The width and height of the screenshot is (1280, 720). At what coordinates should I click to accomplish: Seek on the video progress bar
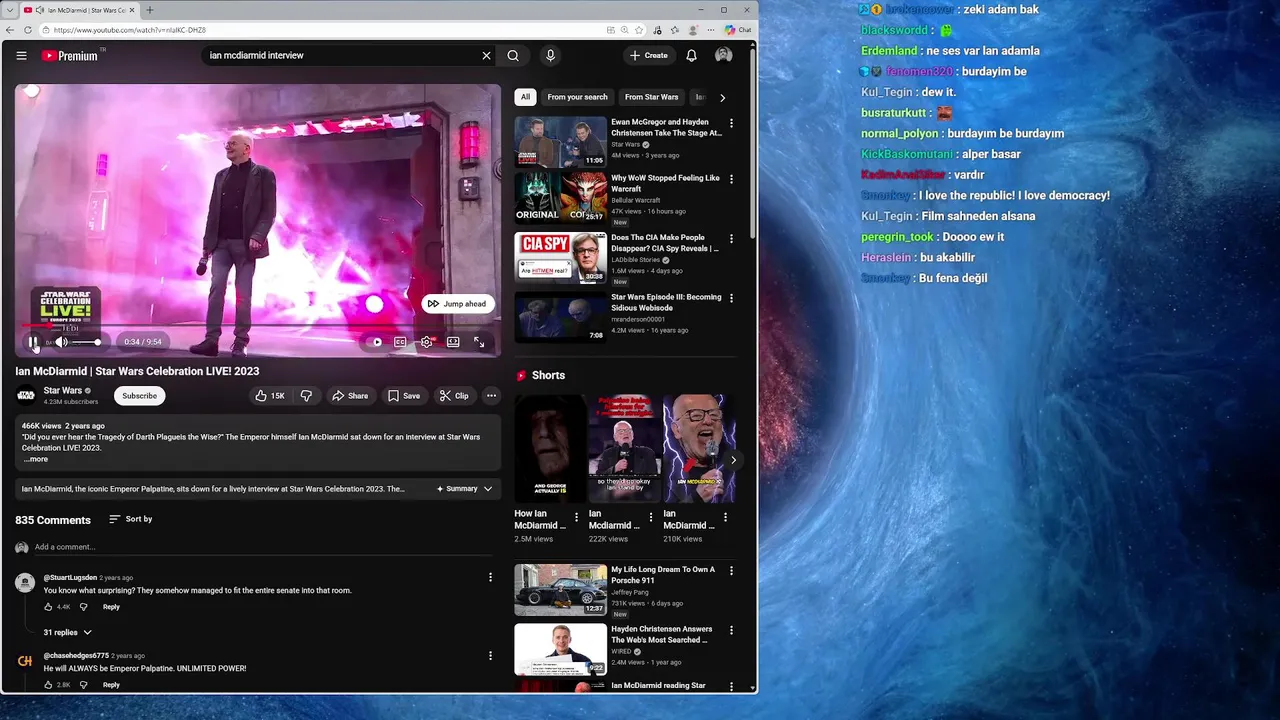pyautogui.click(x=258, y=326)
